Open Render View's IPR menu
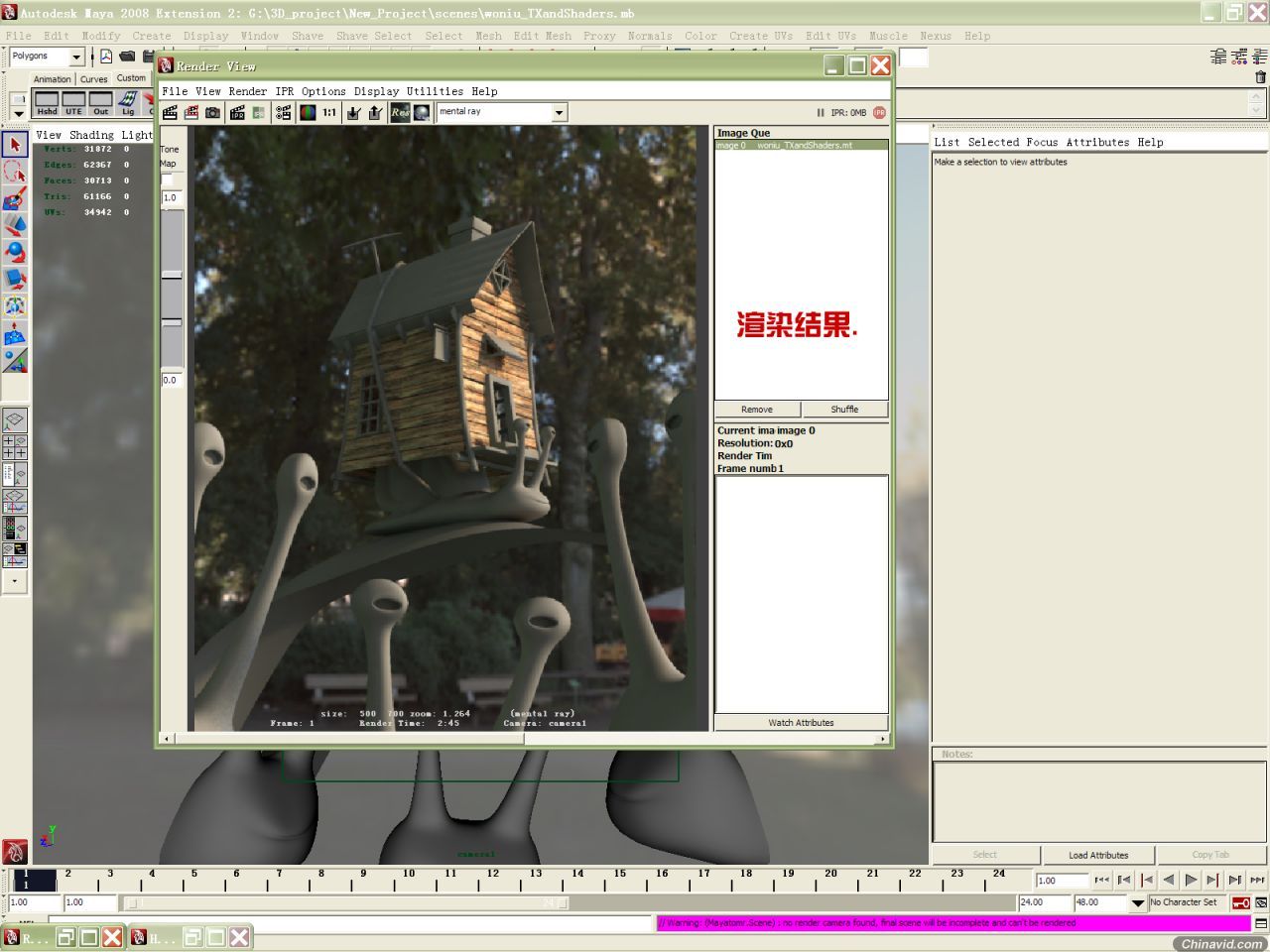1270x952 pixels. [x=285, y=91]
